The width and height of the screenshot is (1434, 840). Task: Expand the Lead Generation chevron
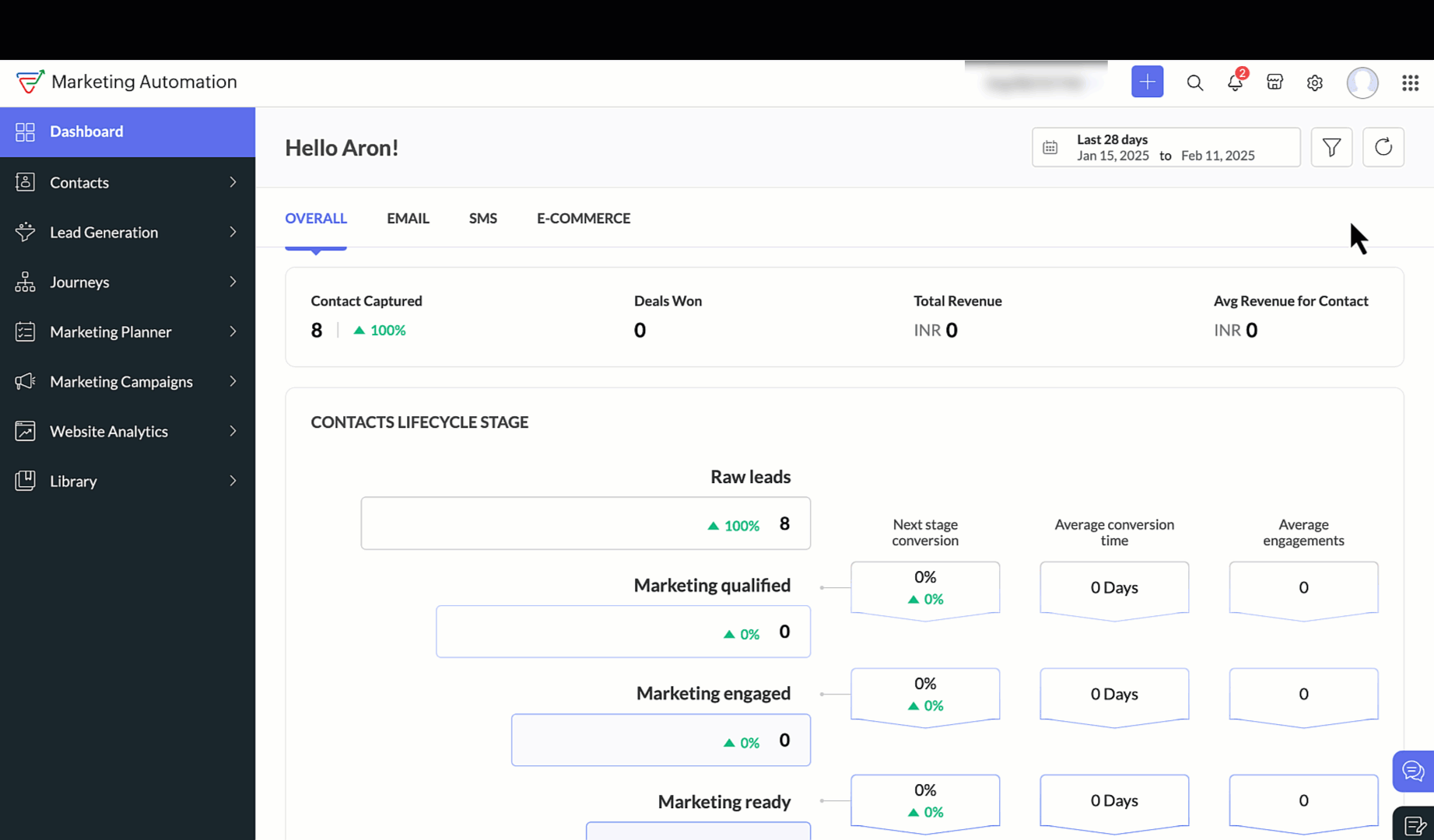click(233, 232)
